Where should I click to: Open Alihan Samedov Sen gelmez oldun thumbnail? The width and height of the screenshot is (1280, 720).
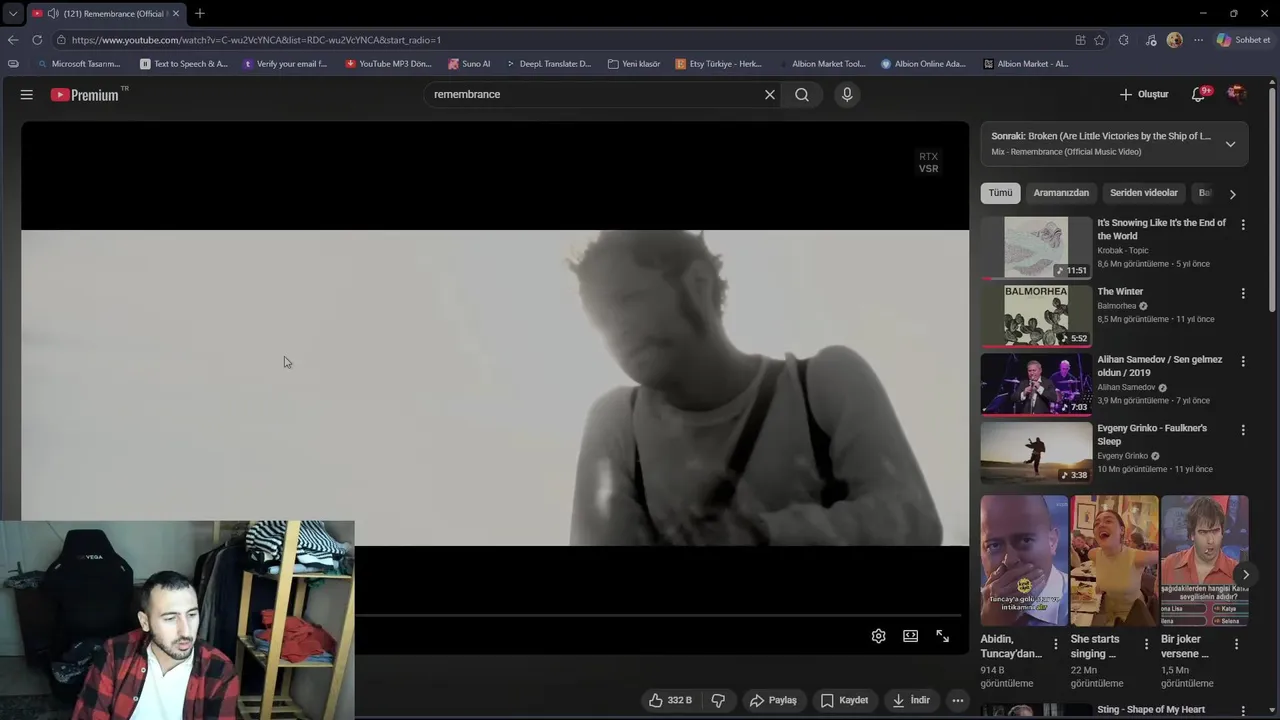(x=1036, y=383)
